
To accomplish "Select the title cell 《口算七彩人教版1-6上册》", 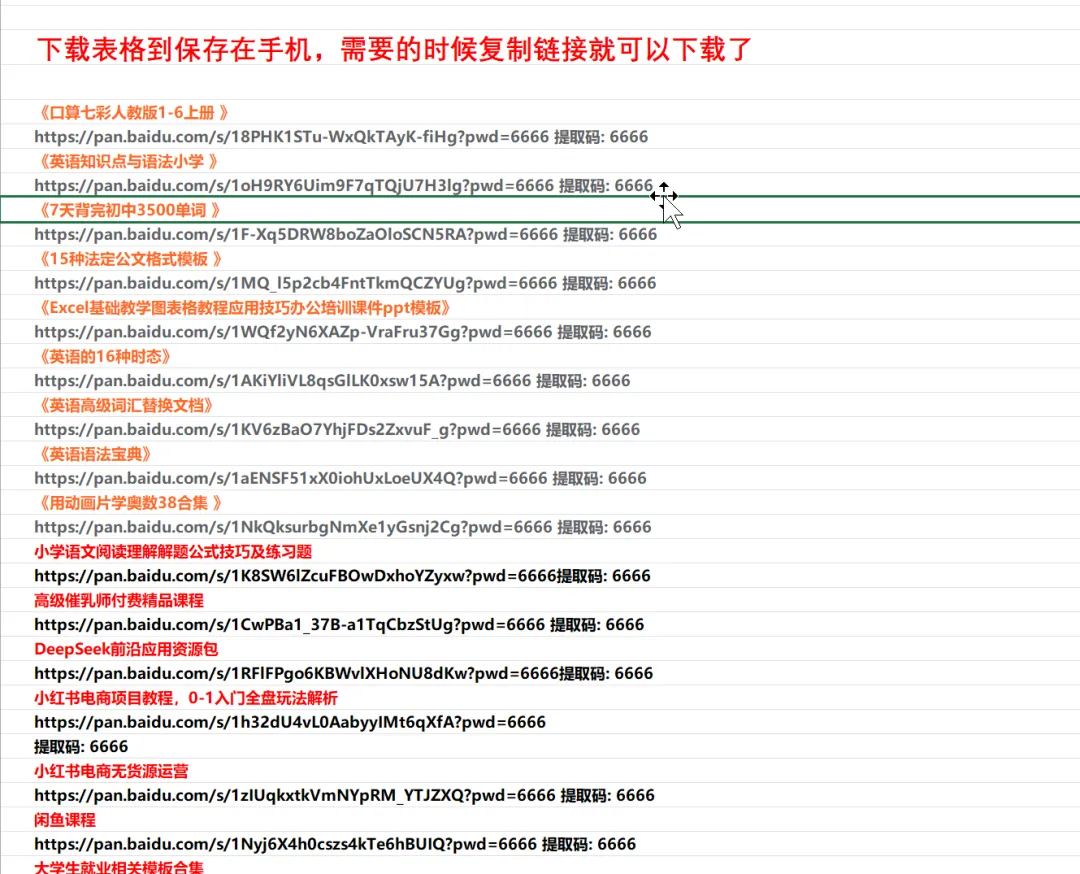I will coord(132,112).
